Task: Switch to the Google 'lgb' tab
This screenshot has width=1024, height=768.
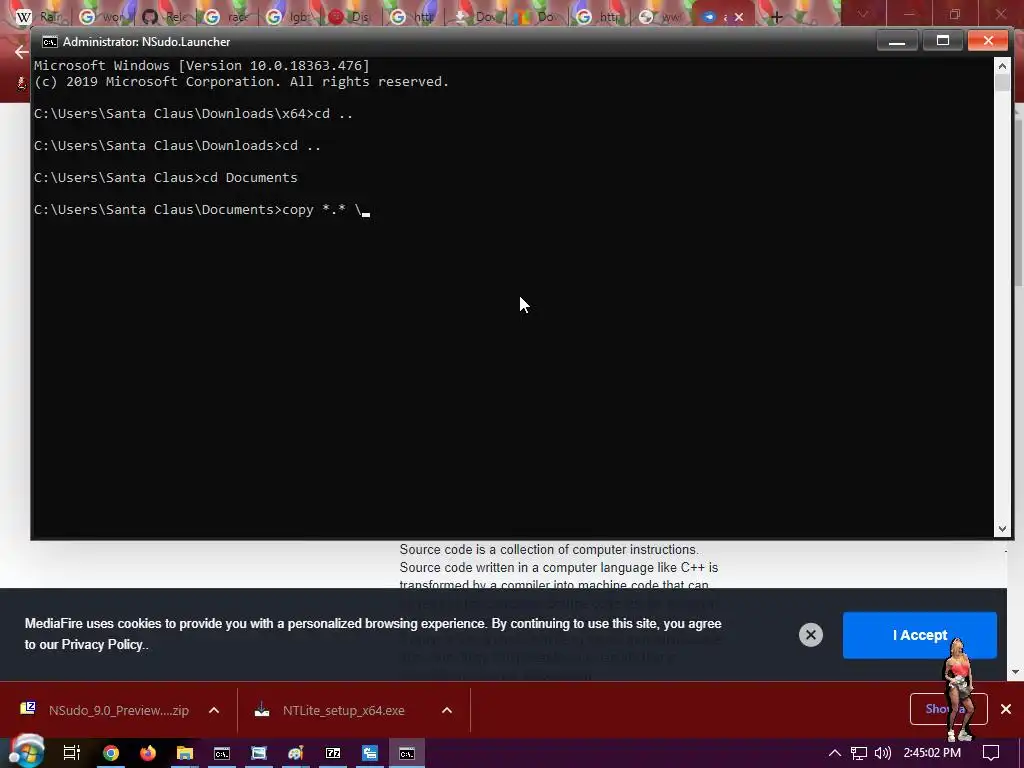Action: point(291,16)
